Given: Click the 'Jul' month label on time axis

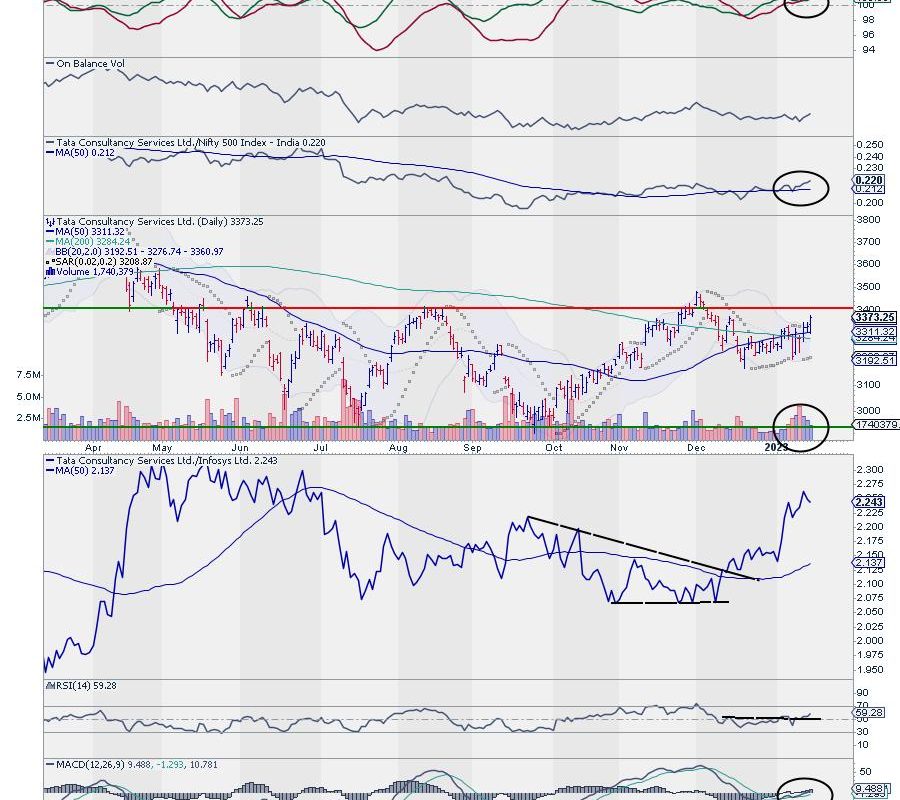Looking at the screenshot, I should coord(321,448).
